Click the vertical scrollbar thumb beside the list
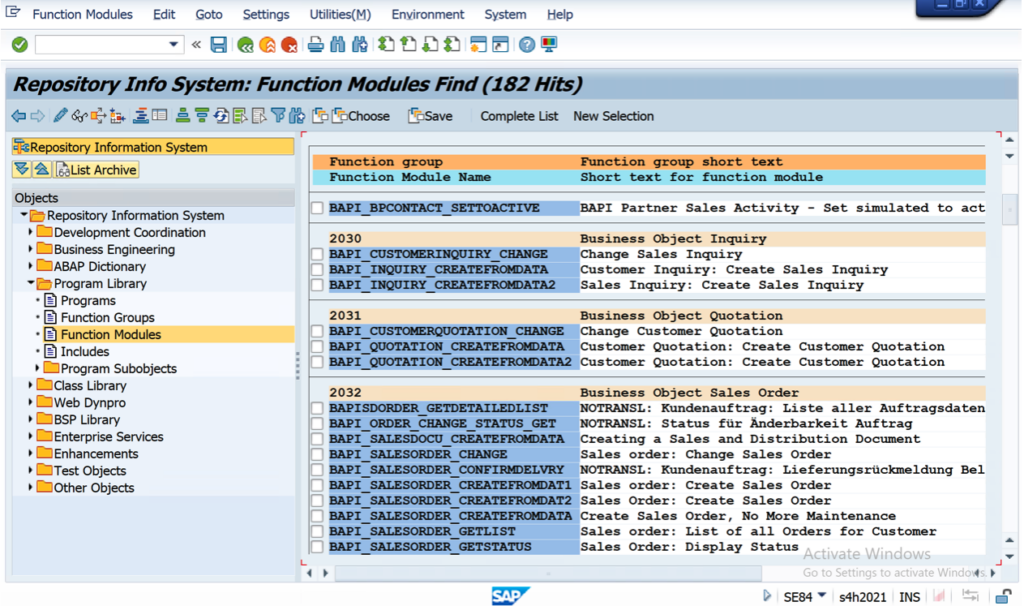 click(x=1010, y=209)
